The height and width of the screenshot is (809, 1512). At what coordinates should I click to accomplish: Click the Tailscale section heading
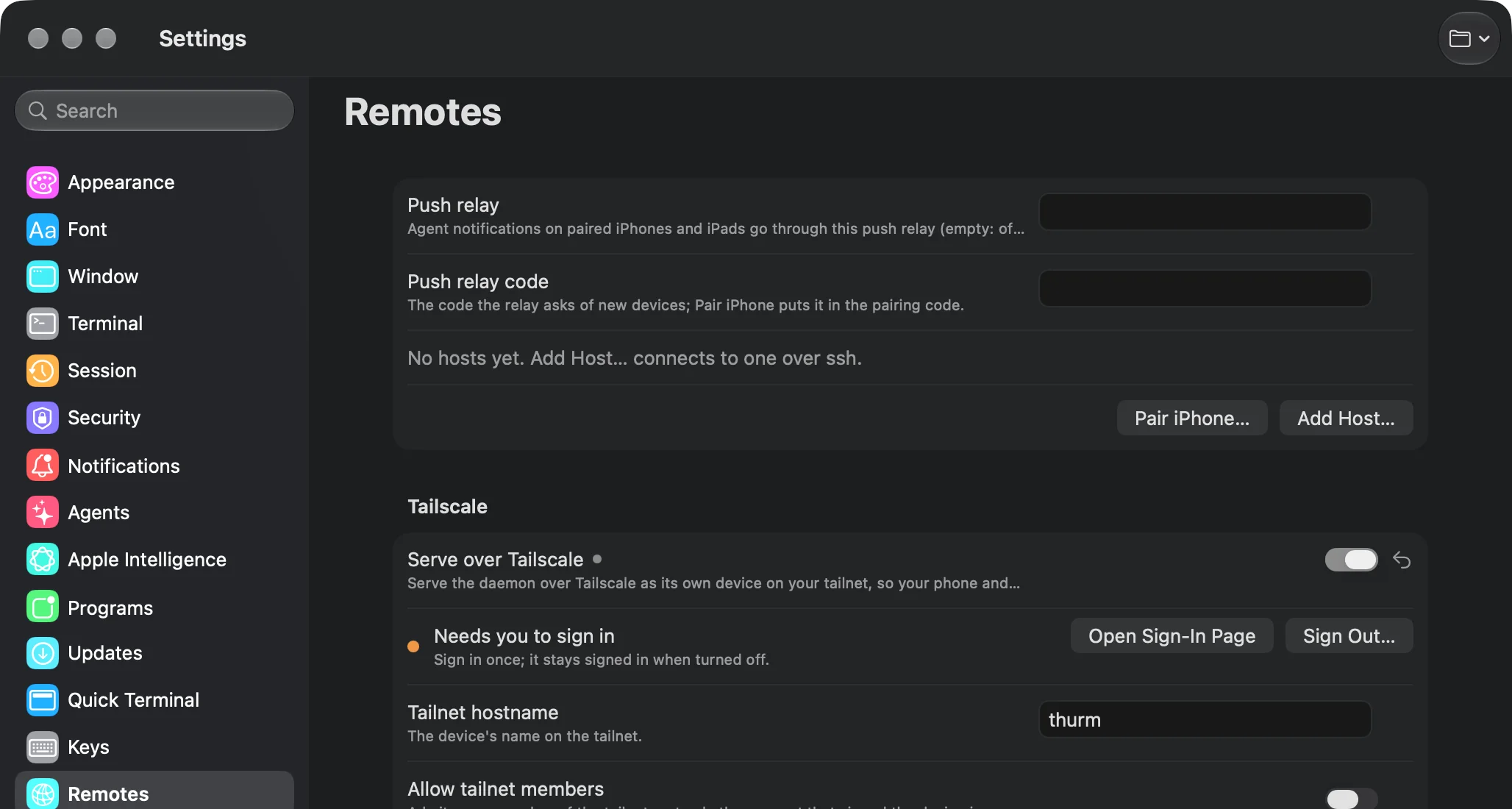point(447,507)
